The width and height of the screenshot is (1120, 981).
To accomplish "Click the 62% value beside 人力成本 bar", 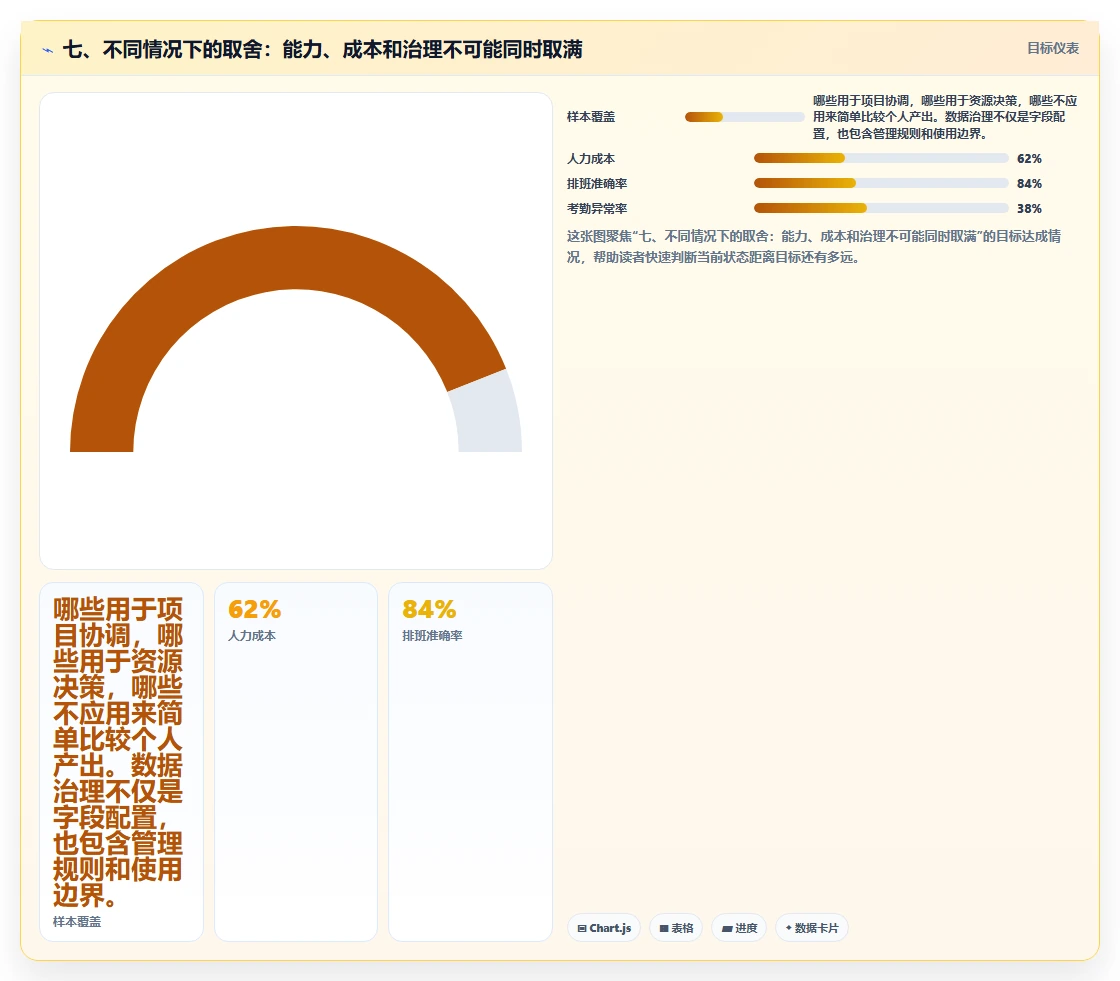I will click(x=1029, y=159).
